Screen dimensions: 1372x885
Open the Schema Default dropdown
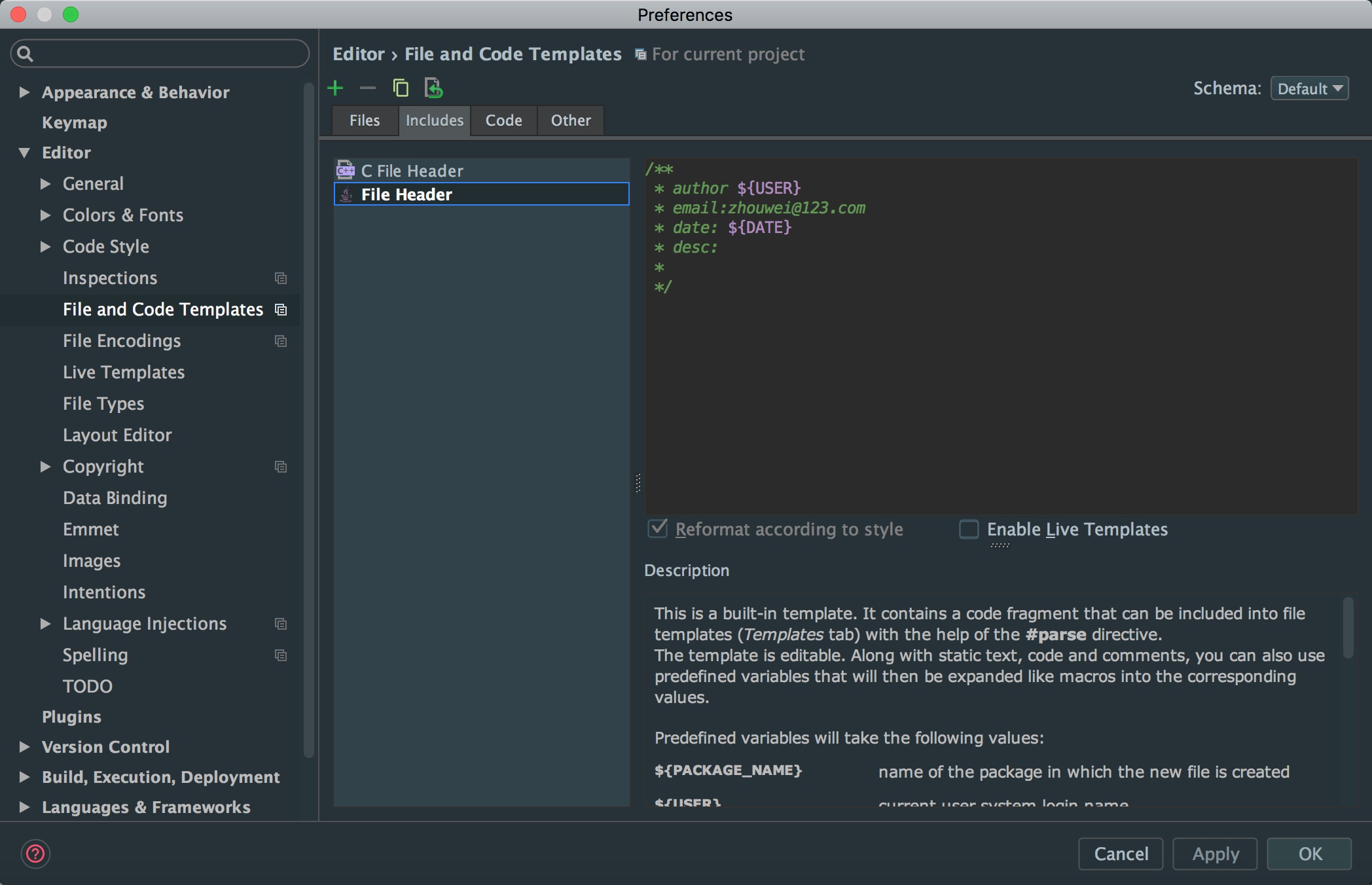coord(1309,88)
